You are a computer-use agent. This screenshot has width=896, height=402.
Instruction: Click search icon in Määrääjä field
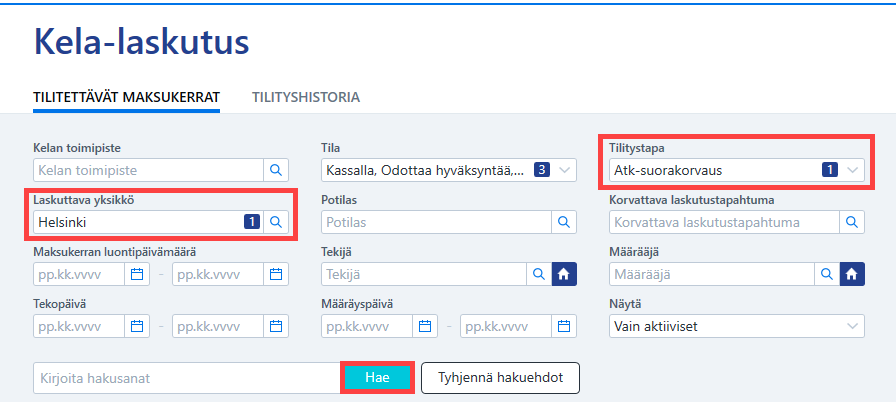coord(827,274)
